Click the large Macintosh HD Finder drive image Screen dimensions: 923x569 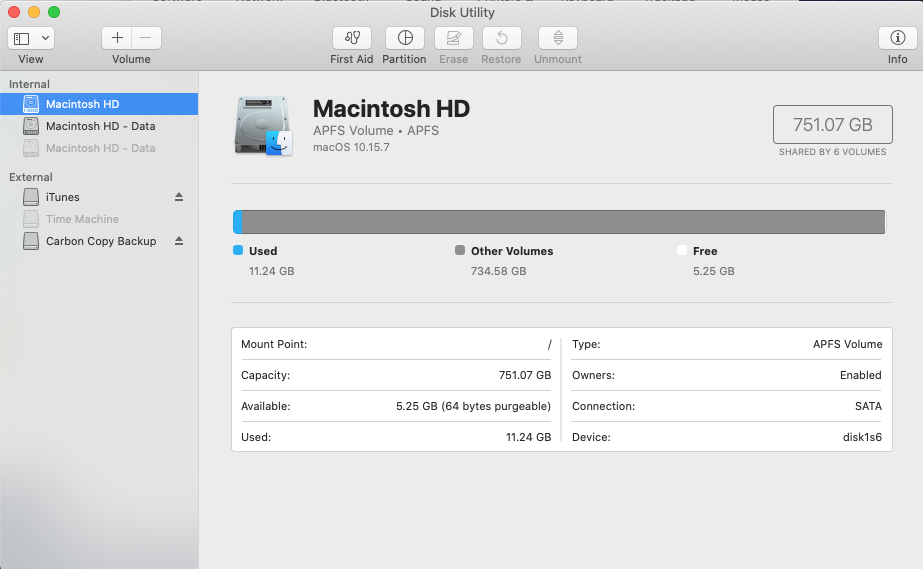pos(263,127)
